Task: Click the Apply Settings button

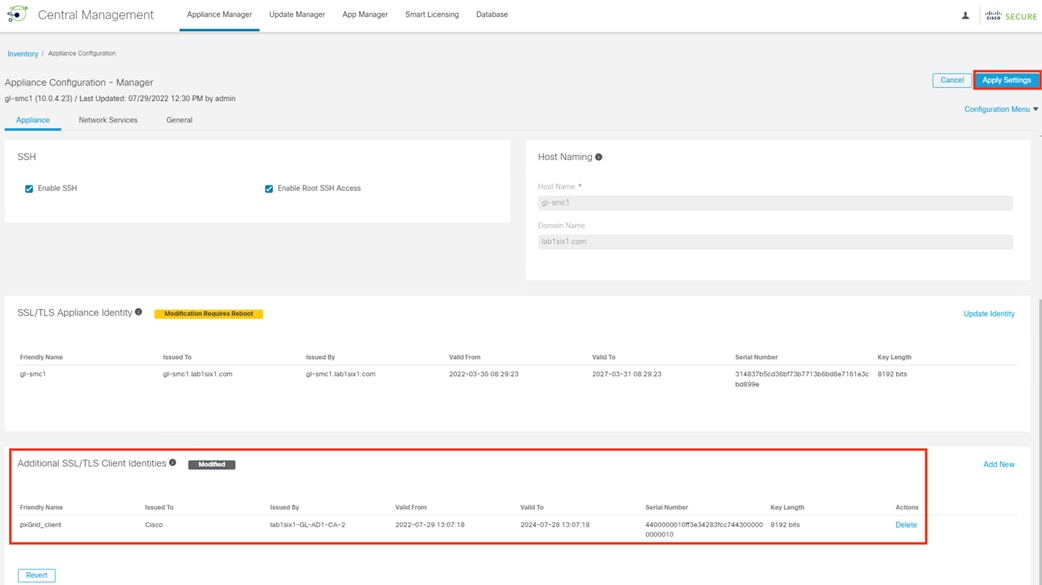Action: pyautogui.click(x=1006, y=80)
